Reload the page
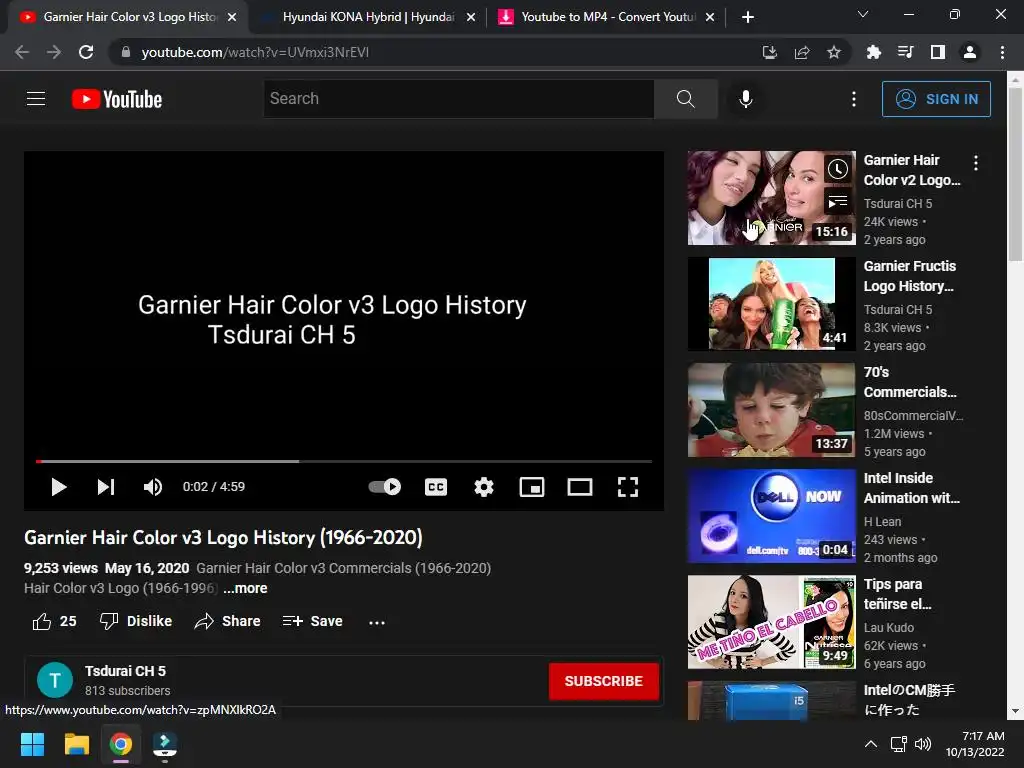 (86, 52)
